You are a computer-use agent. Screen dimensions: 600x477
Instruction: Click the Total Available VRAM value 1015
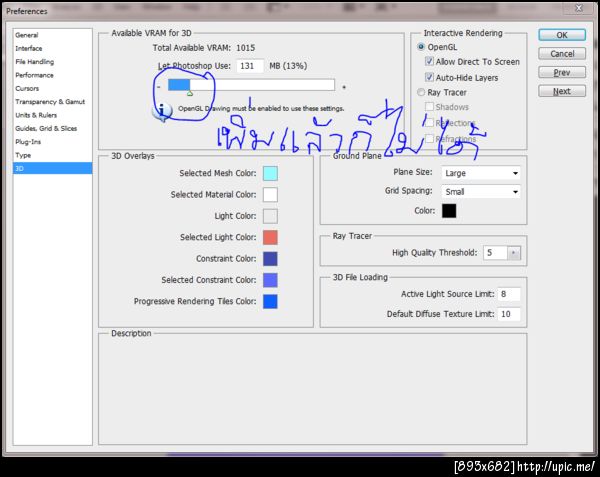(245, 48)
